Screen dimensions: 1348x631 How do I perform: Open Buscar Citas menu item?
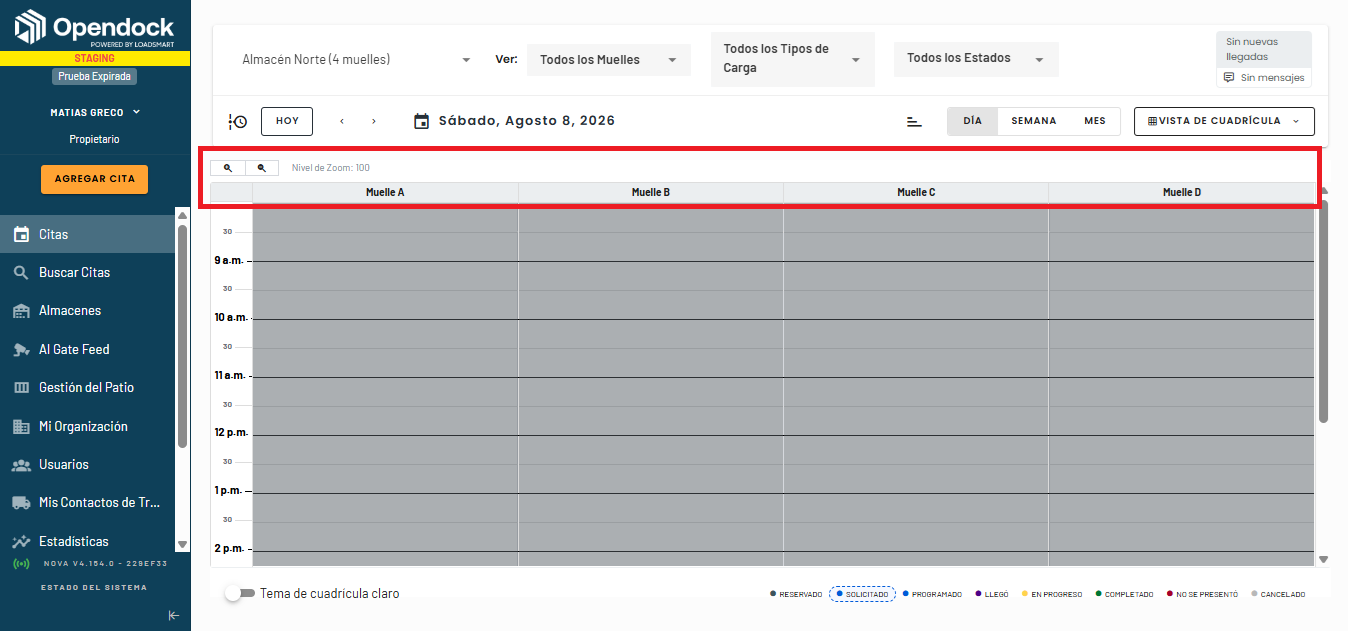(x=87, y=272)
